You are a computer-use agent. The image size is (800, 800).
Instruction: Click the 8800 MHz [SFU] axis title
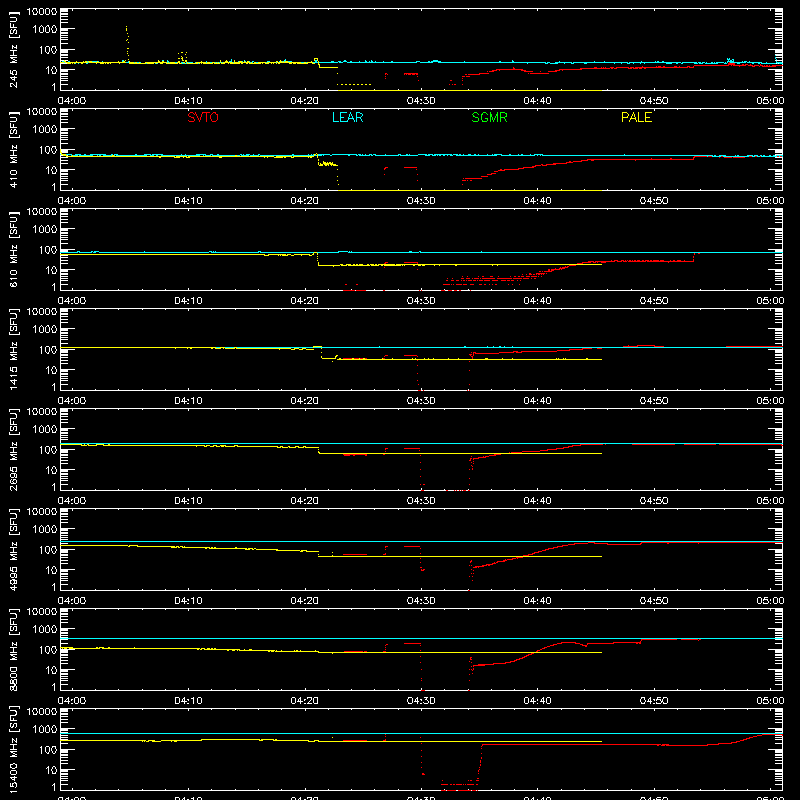pyautogui.click(x=13, y=649)
